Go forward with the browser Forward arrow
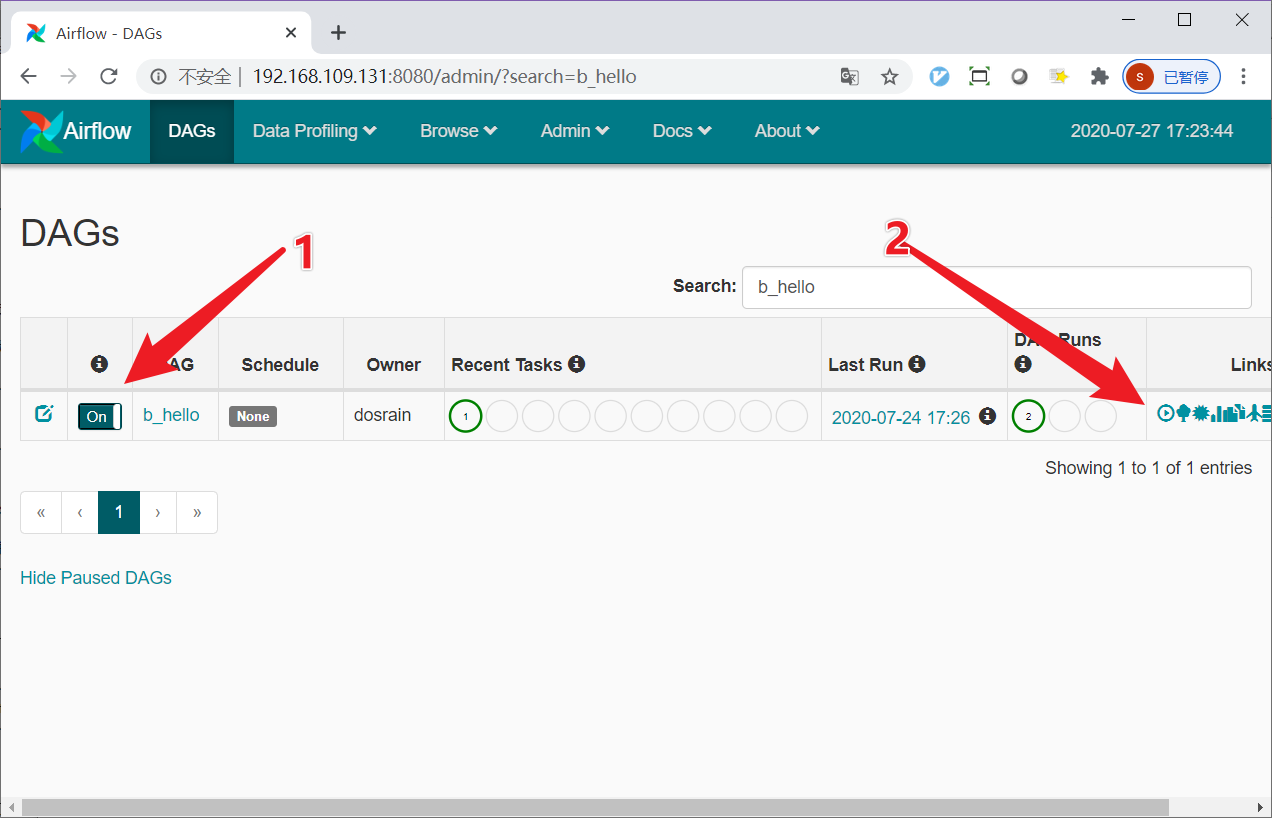The width and height of the screenshot is (1272, 818). pyautogui.click(x=68, y=77)
